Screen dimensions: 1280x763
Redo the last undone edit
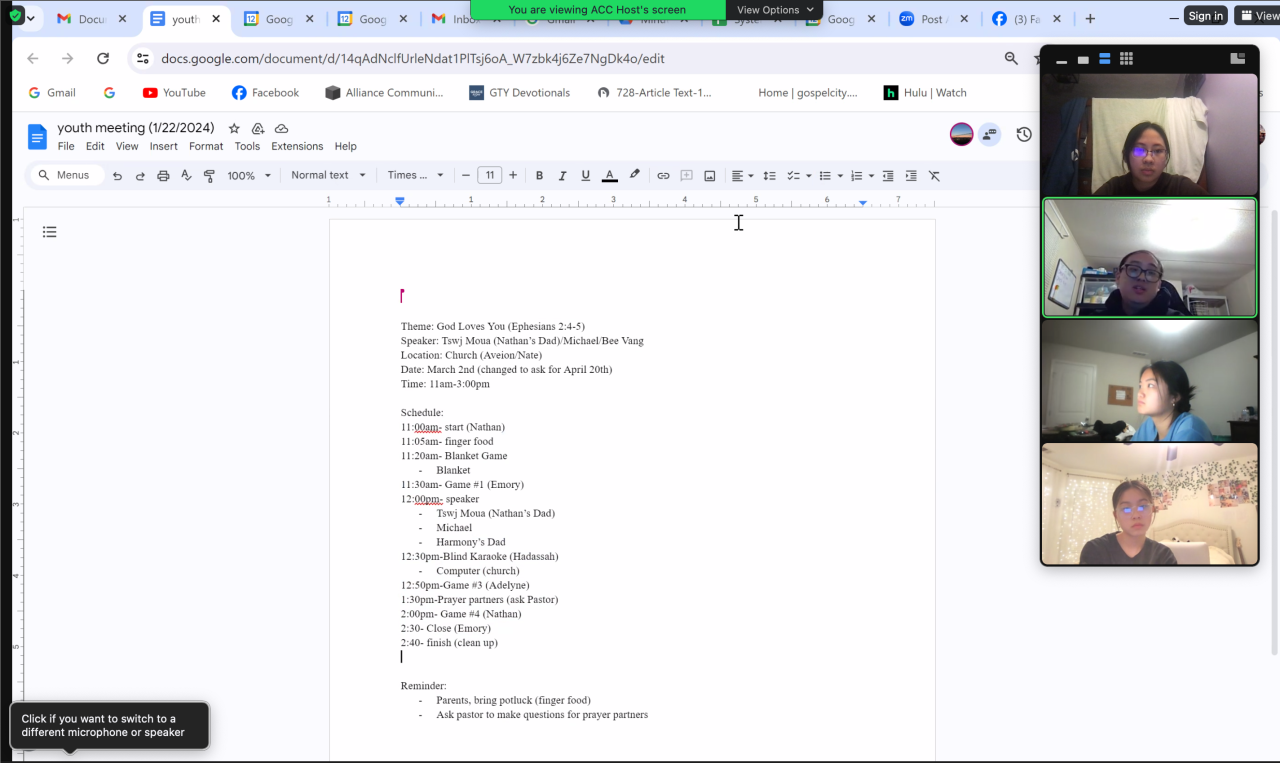(140, 175)
